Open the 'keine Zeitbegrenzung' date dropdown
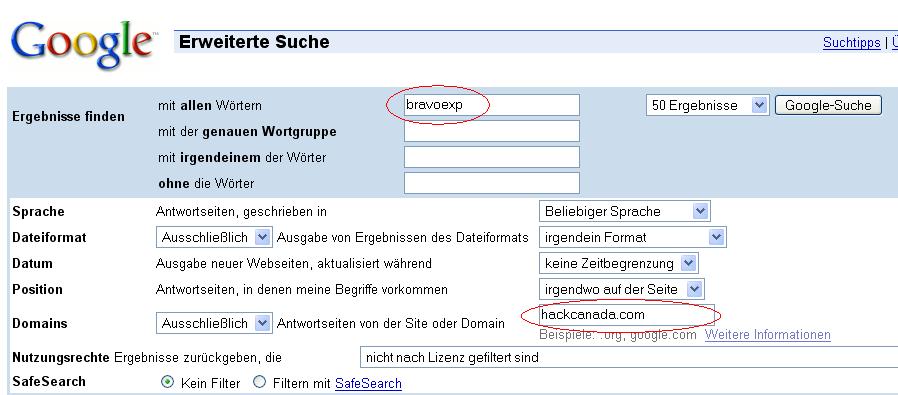Screen dimensions: 898x395 pyautogui.click(x=619, y=263)
